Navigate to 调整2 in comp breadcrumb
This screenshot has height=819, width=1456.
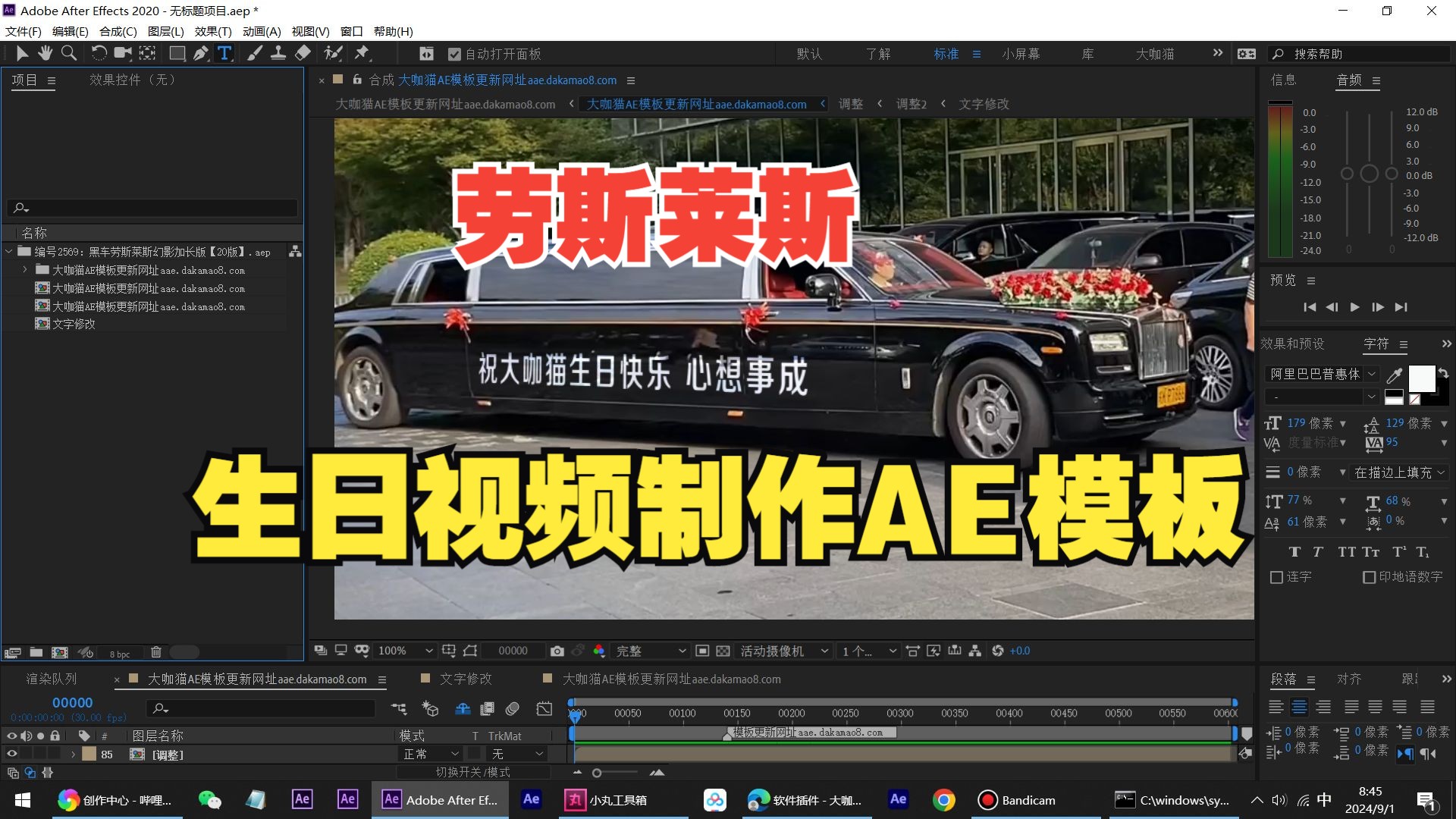911,104
